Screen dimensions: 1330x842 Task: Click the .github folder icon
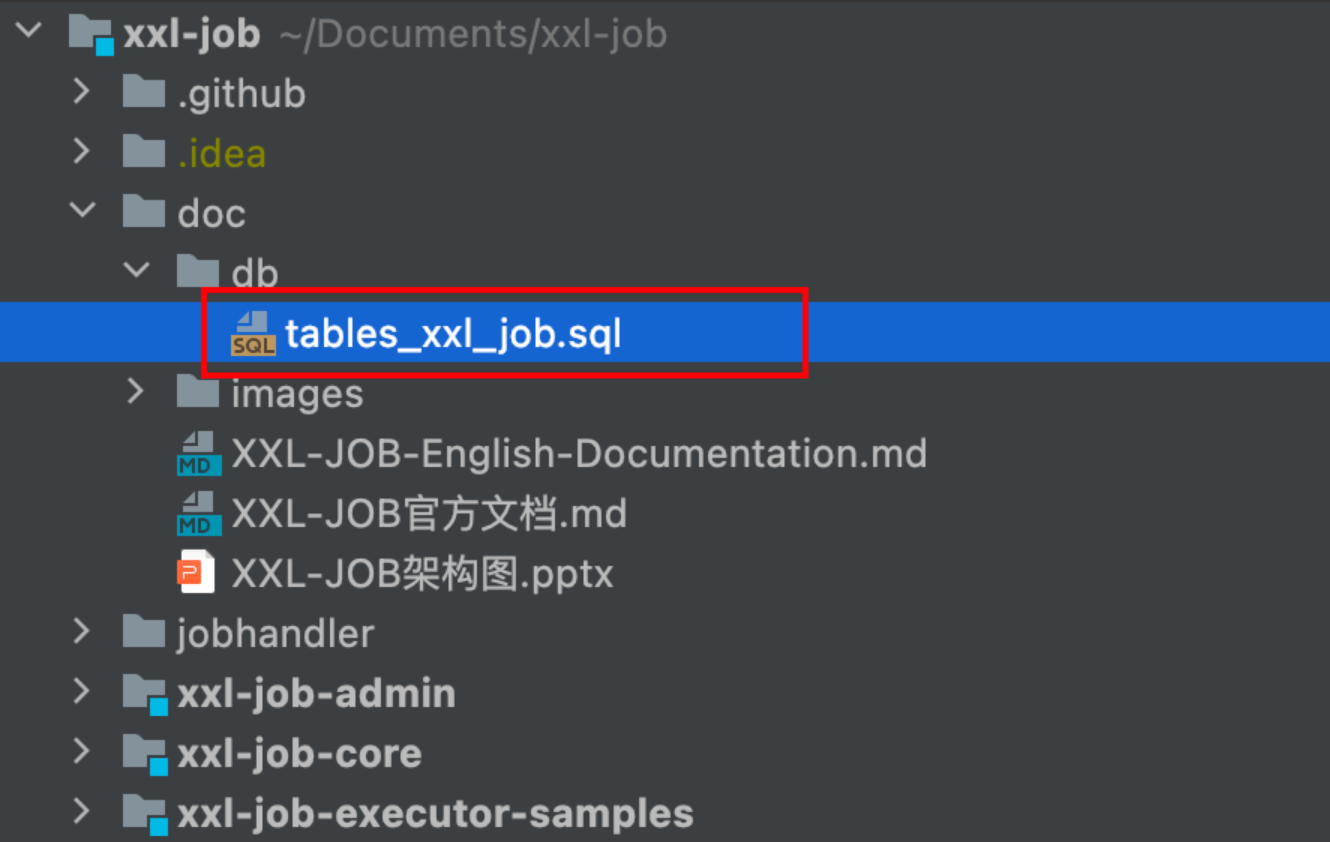pyautogui.click(x=144, y=94)
